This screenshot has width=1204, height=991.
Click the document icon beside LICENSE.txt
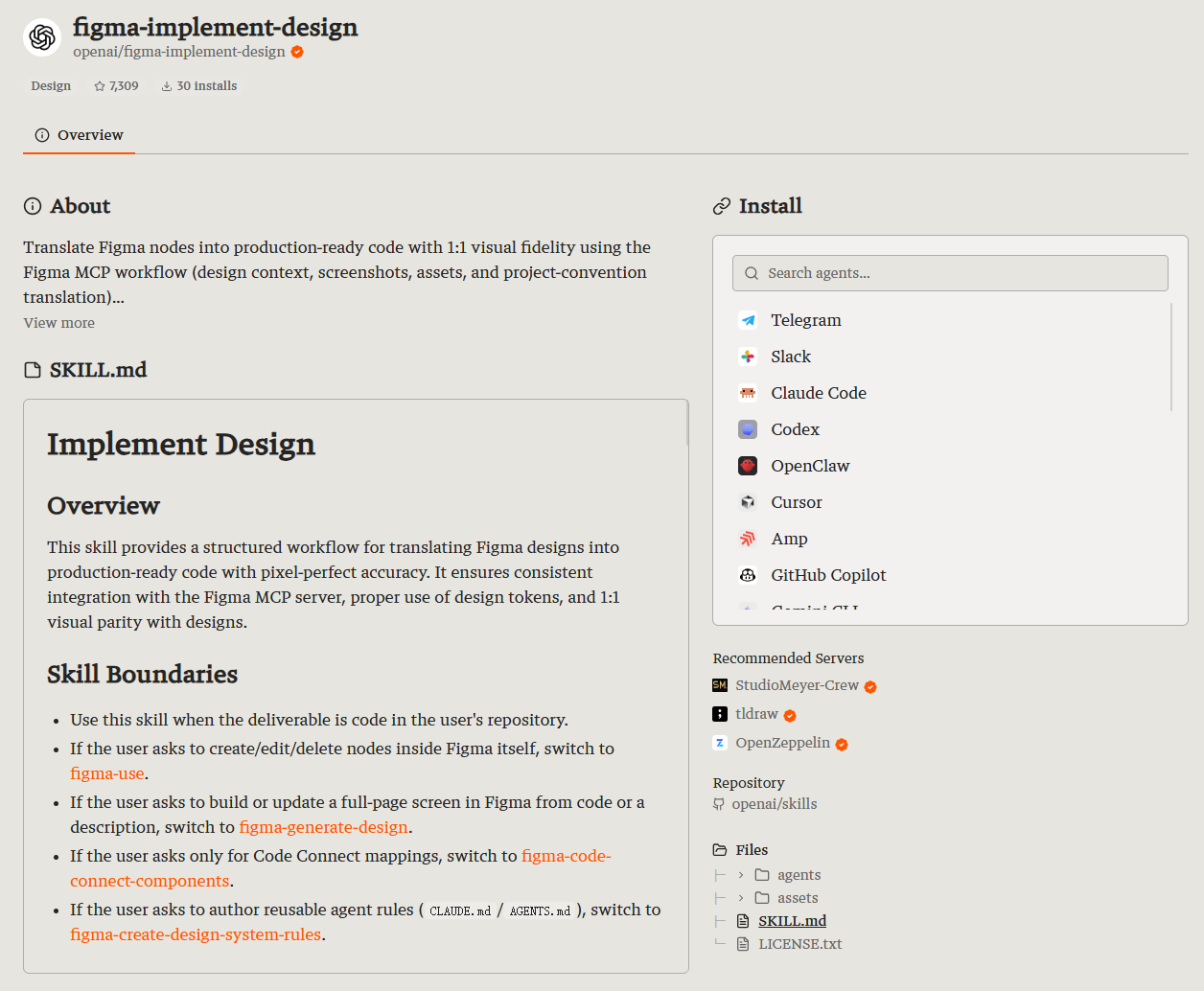tap(743, 944)
